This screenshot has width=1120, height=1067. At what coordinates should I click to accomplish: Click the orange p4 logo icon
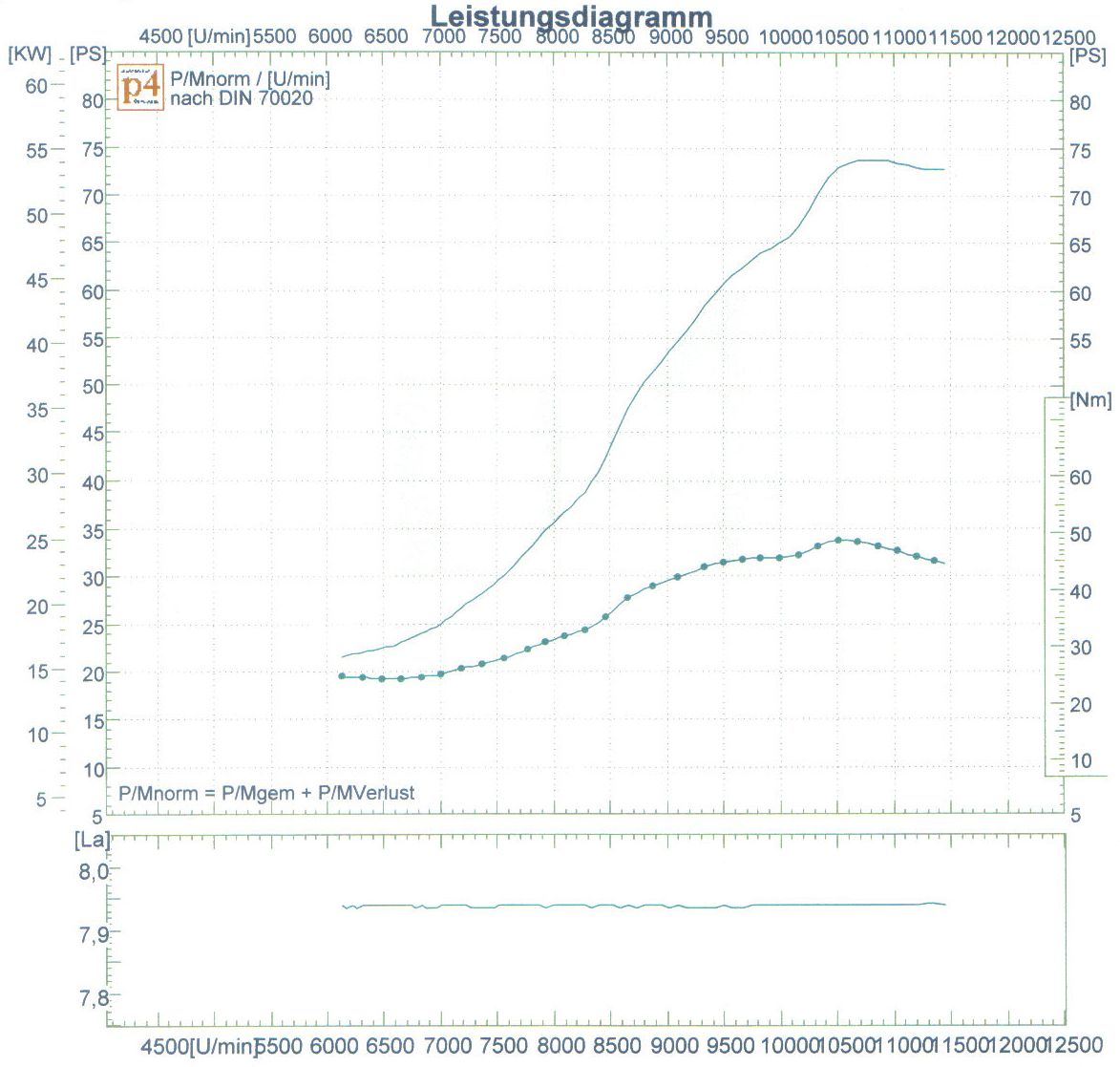pyautogui.click(x=140, y=87)
